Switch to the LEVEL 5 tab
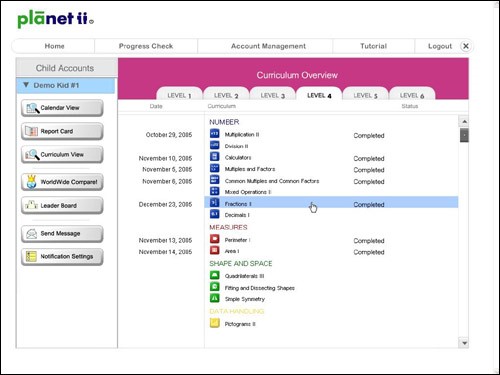The height and width of the screenshot is (375, 500). (x=365, y=95)
